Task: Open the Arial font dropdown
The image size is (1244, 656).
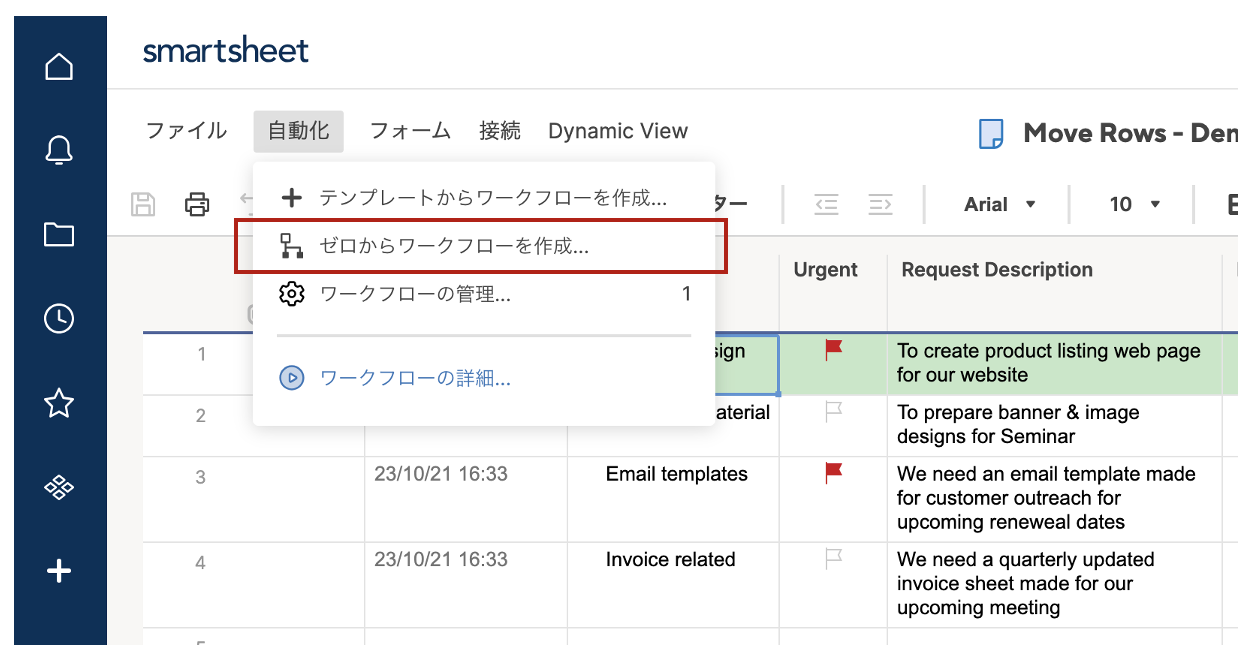Action: click(x=1000, y=205)
